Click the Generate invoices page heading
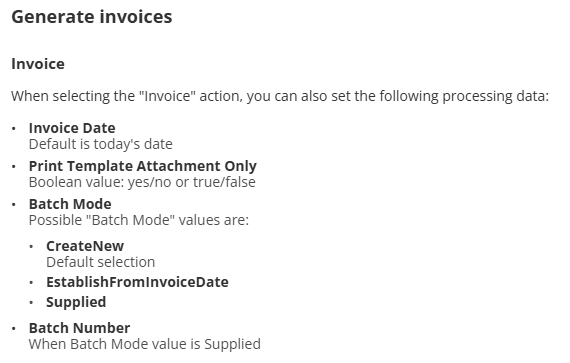570x363 pixels. (92, 17)
